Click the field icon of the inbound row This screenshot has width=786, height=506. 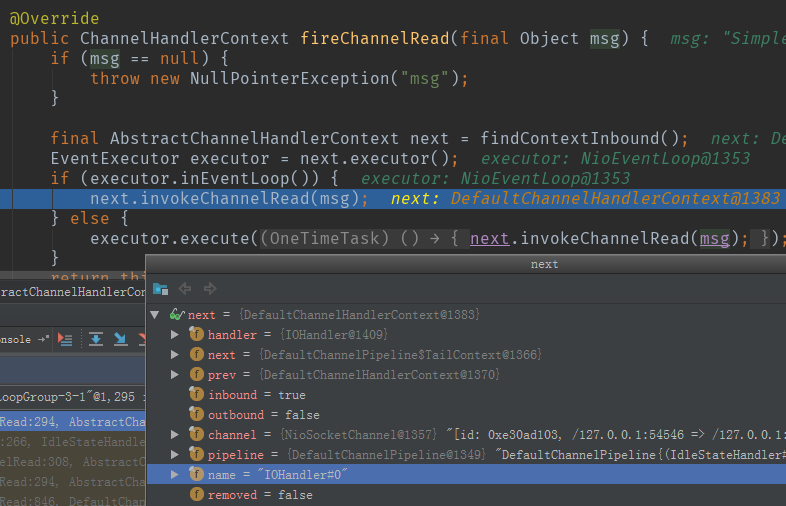pos(196,394)
